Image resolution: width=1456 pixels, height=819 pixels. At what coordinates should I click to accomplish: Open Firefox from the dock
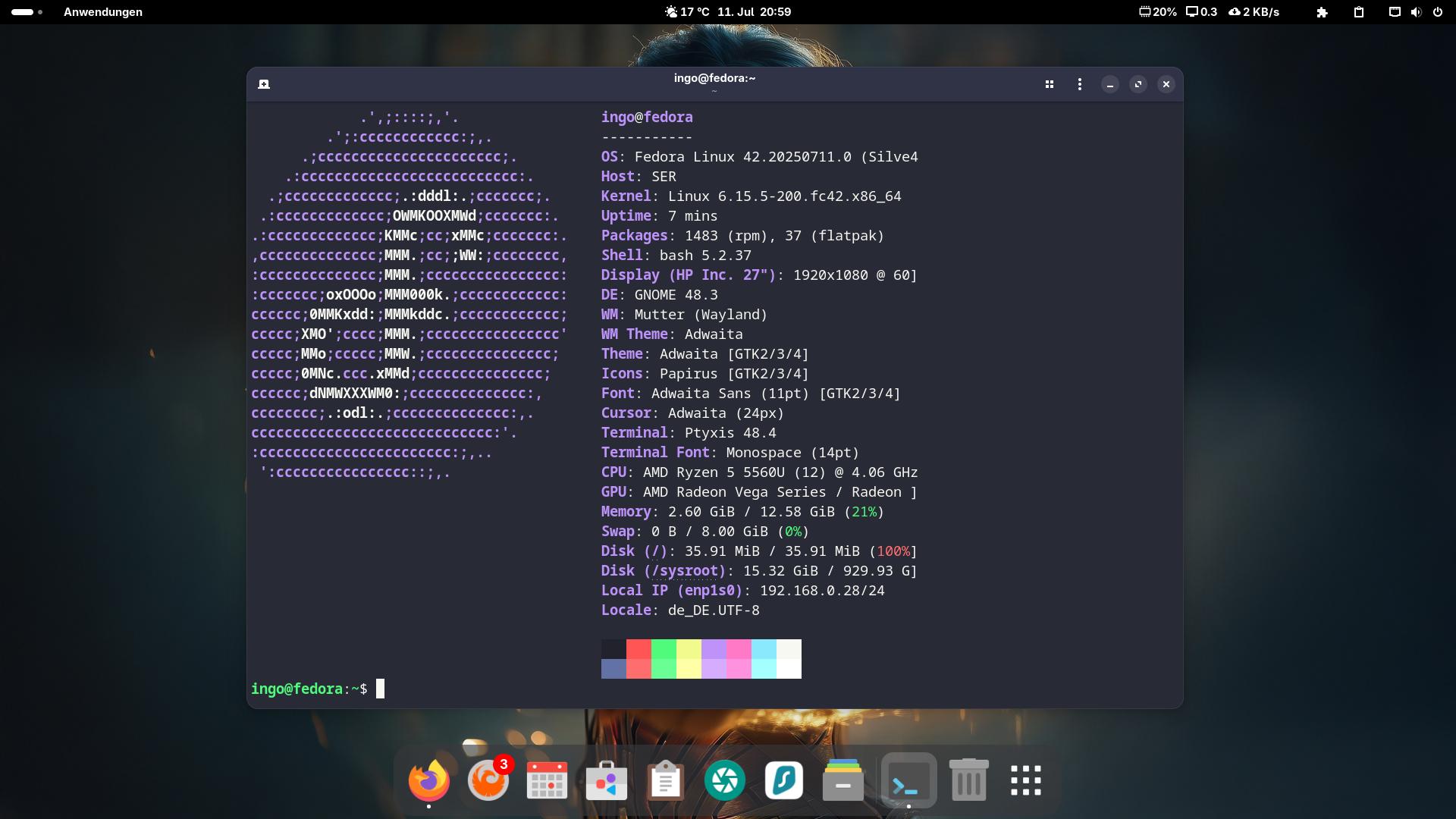coord(428,781)
